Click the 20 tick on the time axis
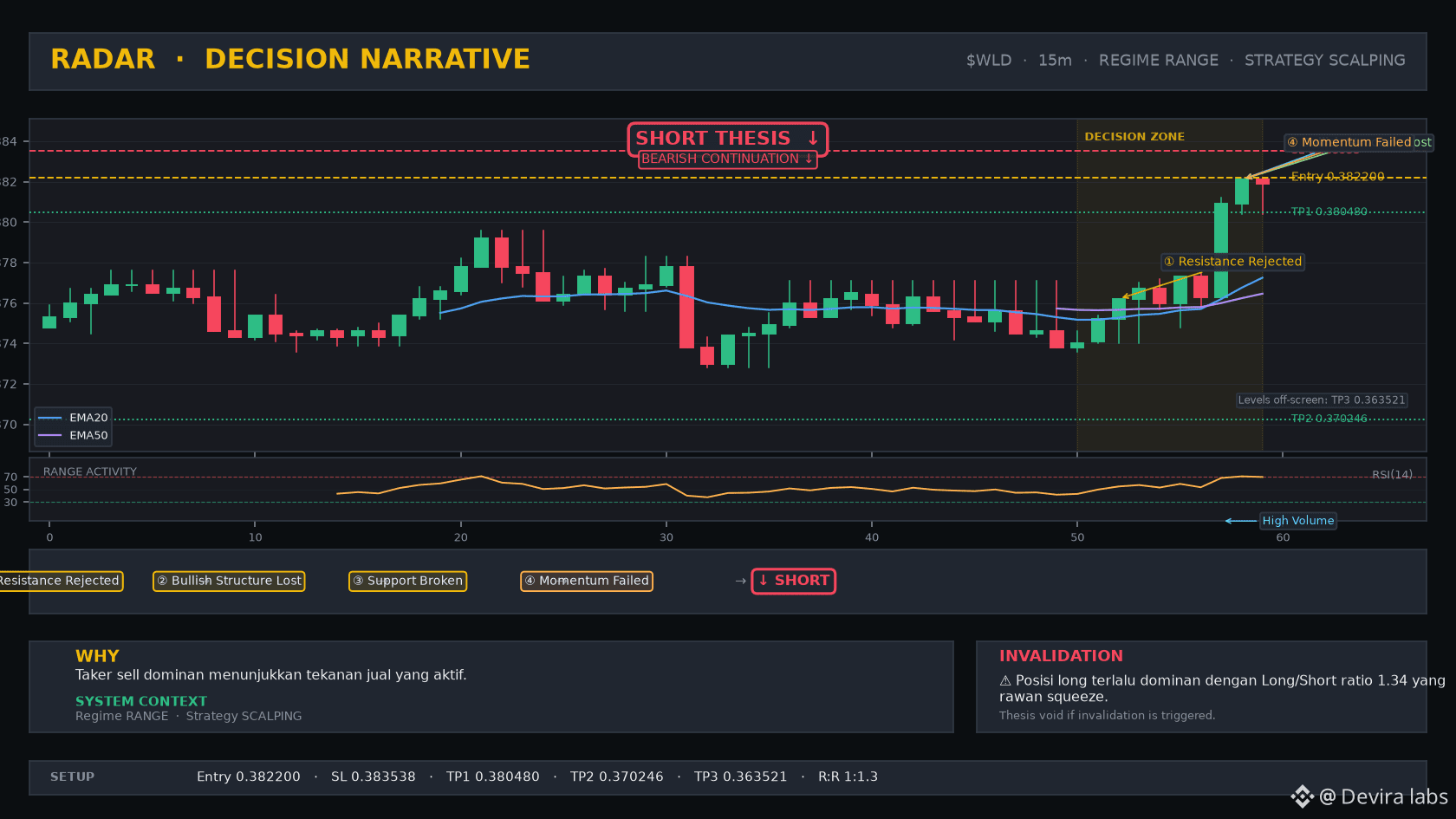Image resolution: width=1456 pixels, height=819 pixels. click(461, 537)
